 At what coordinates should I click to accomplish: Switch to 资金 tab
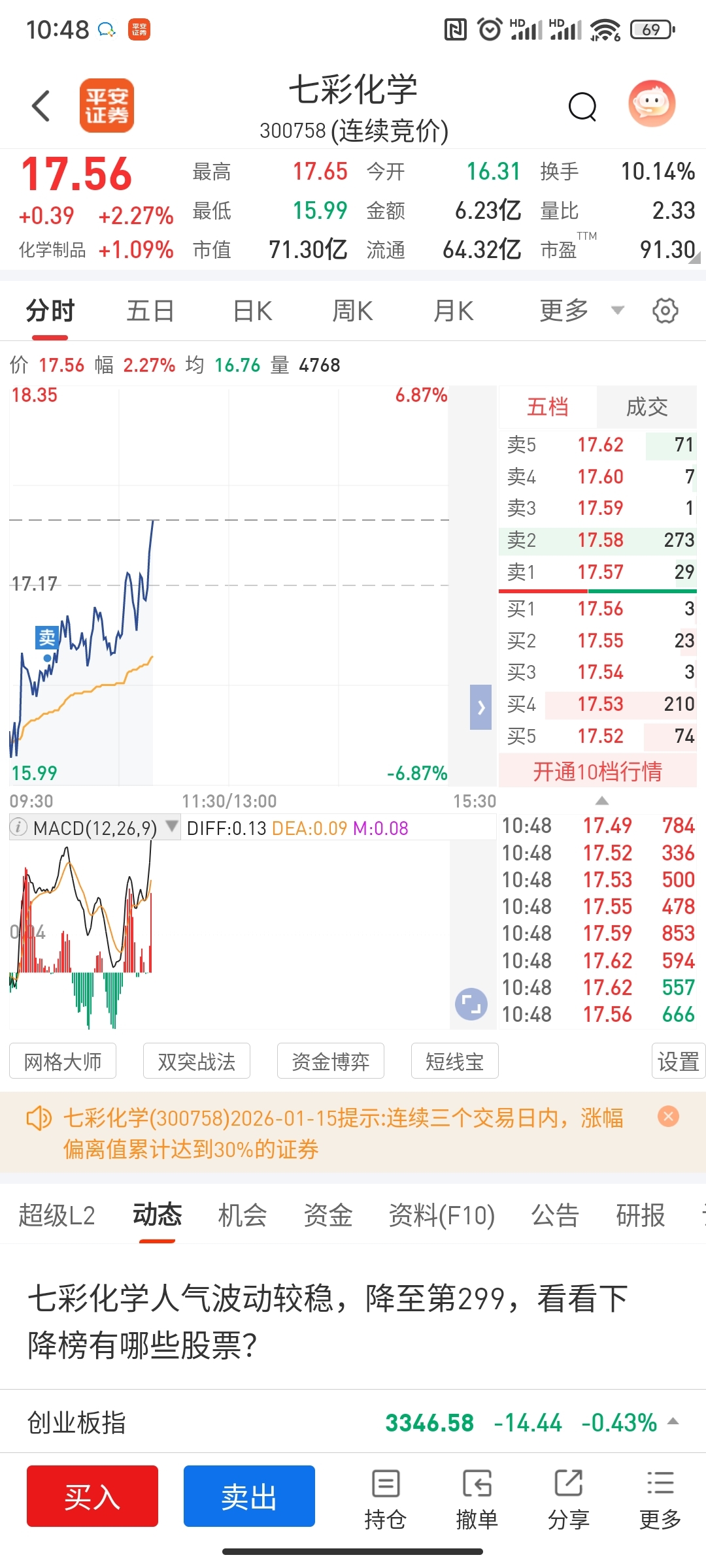[328, 1215]
